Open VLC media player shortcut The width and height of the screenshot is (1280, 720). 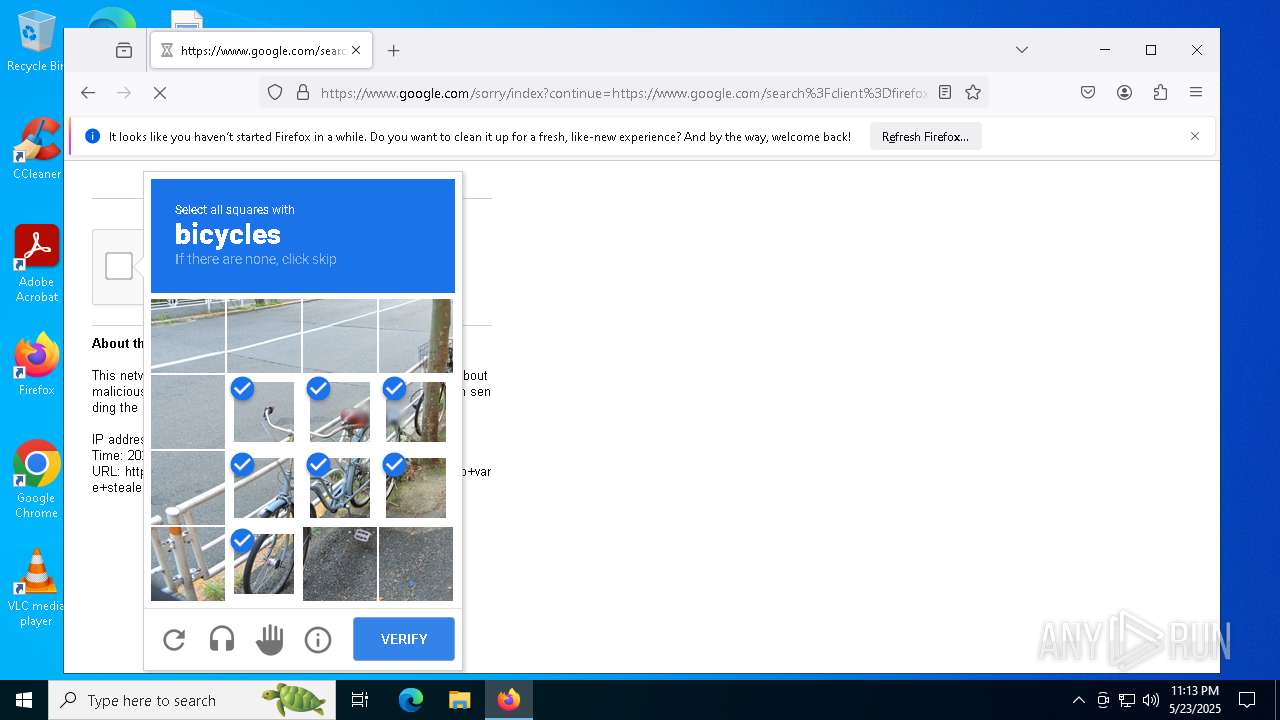(x=36, y=588)
